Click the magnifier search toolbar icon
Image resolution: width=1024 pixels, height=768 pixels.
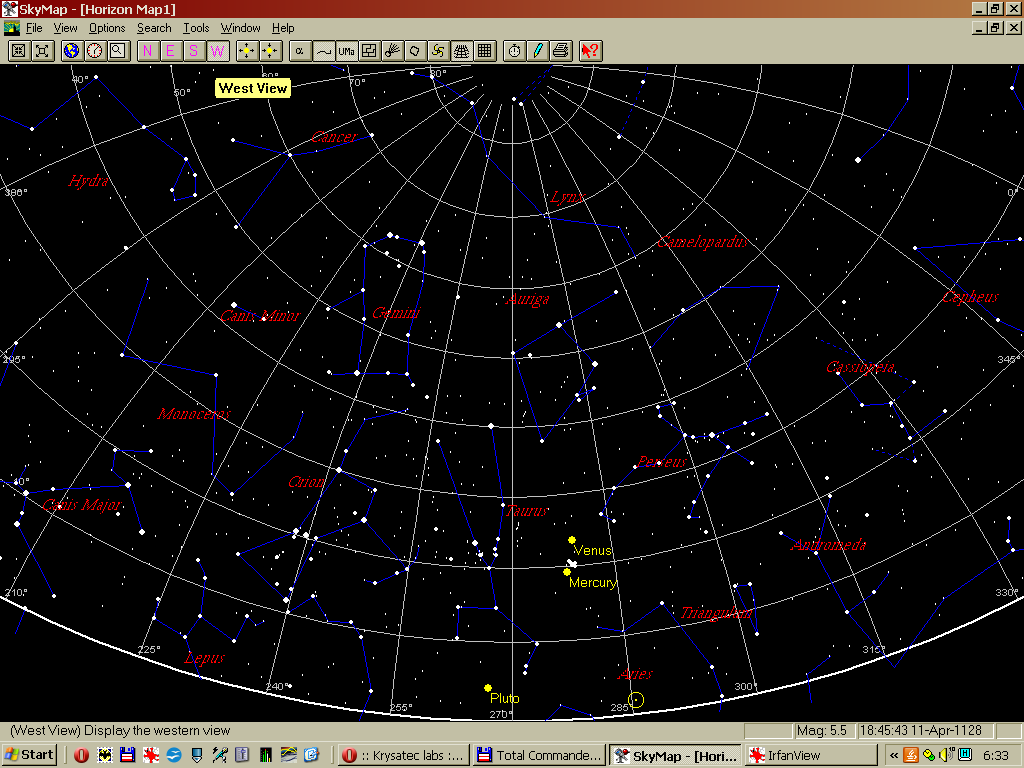click(x=118, y=51)
